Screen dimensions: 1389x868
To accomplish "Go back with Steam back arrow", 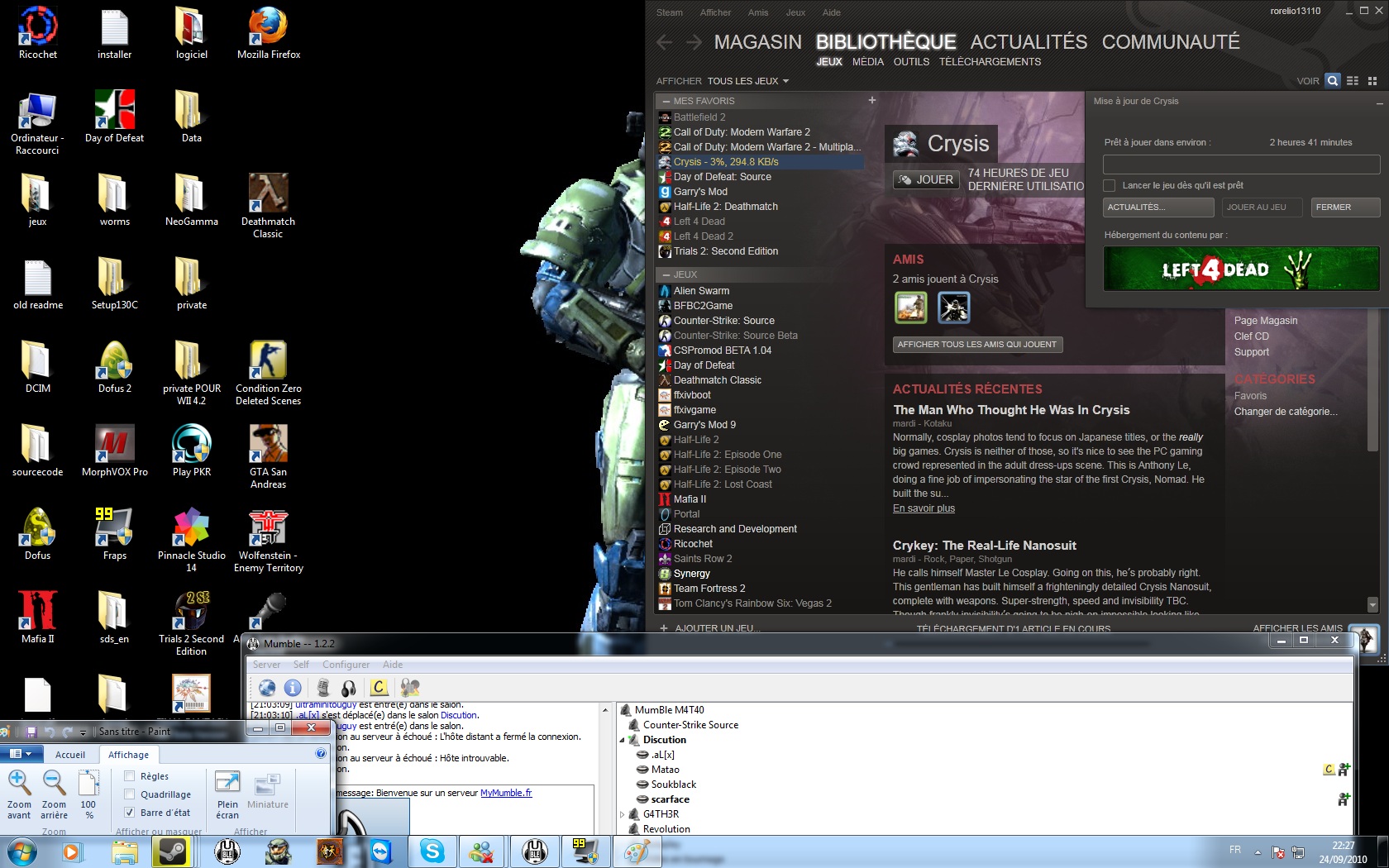I will click(x=664, y=42).
